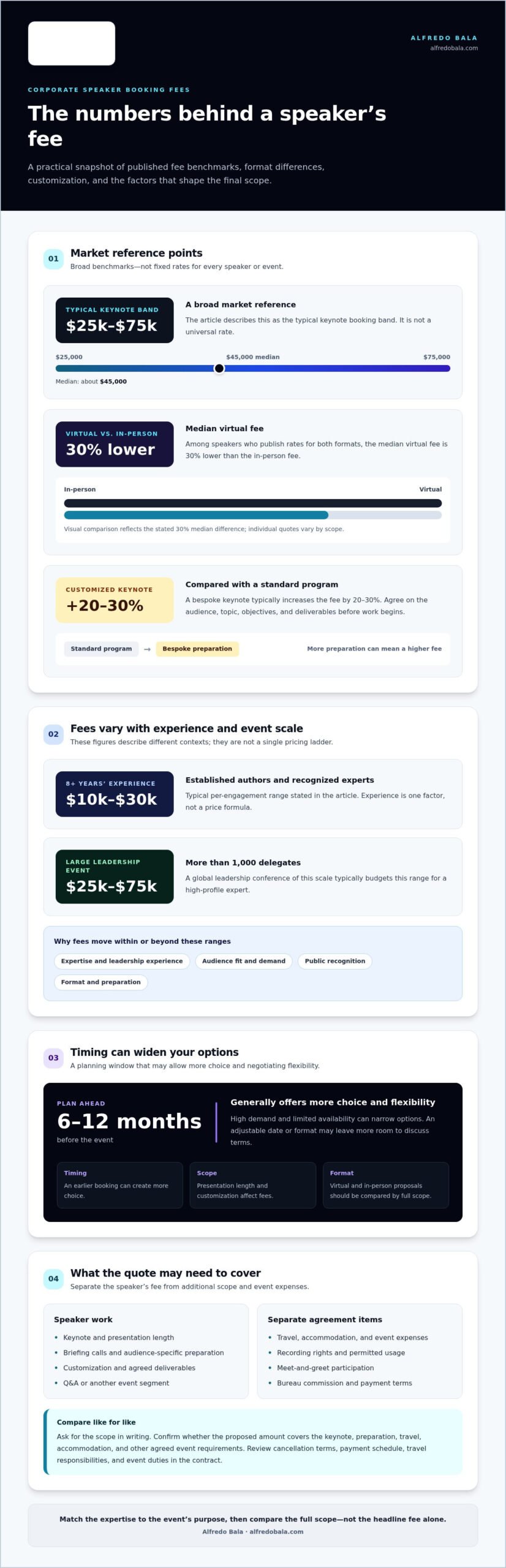The width and height of the screenshot is (506, 1568).
Task: Open the Format card in planning section
Action: 386,1185
